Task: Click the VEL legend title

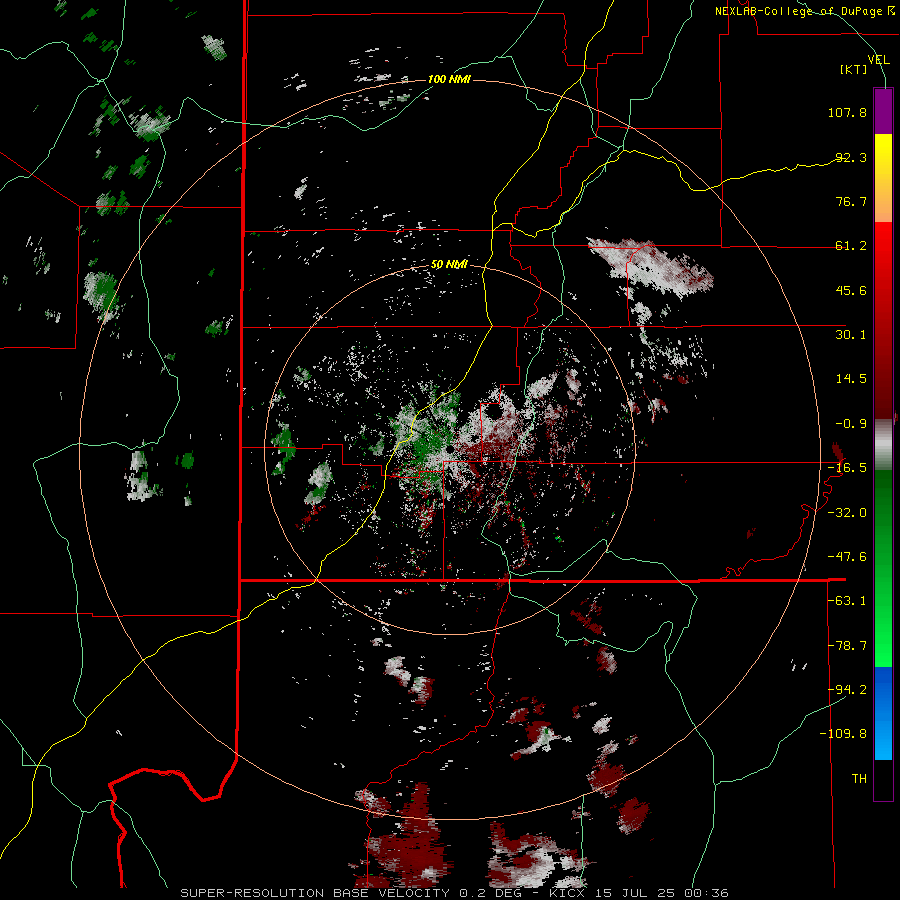Action: [878, 60]
